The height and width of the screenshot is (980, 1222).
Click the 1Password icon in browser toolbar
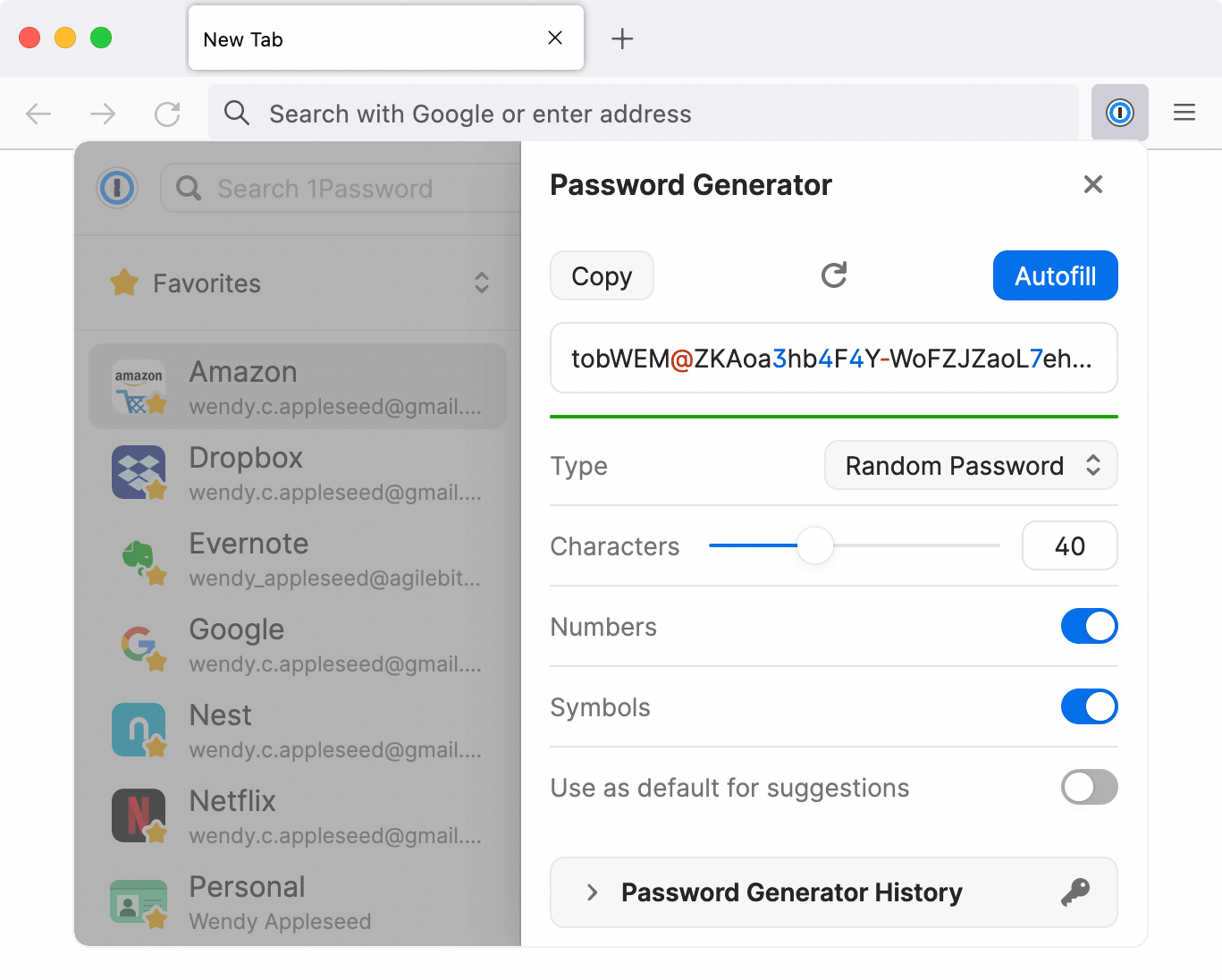[x=1119, y=112]
